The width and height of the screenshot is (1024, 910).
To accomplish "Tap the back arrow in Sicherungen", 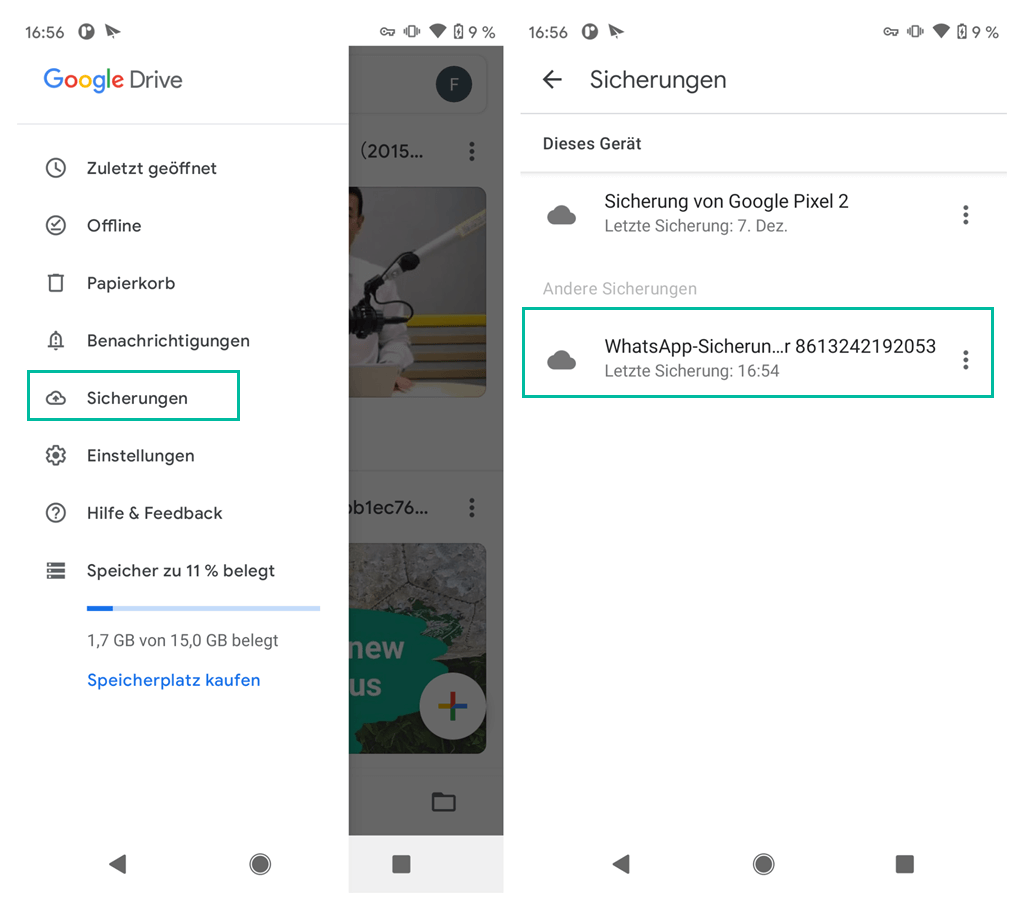I will click(x=552, y=80).
